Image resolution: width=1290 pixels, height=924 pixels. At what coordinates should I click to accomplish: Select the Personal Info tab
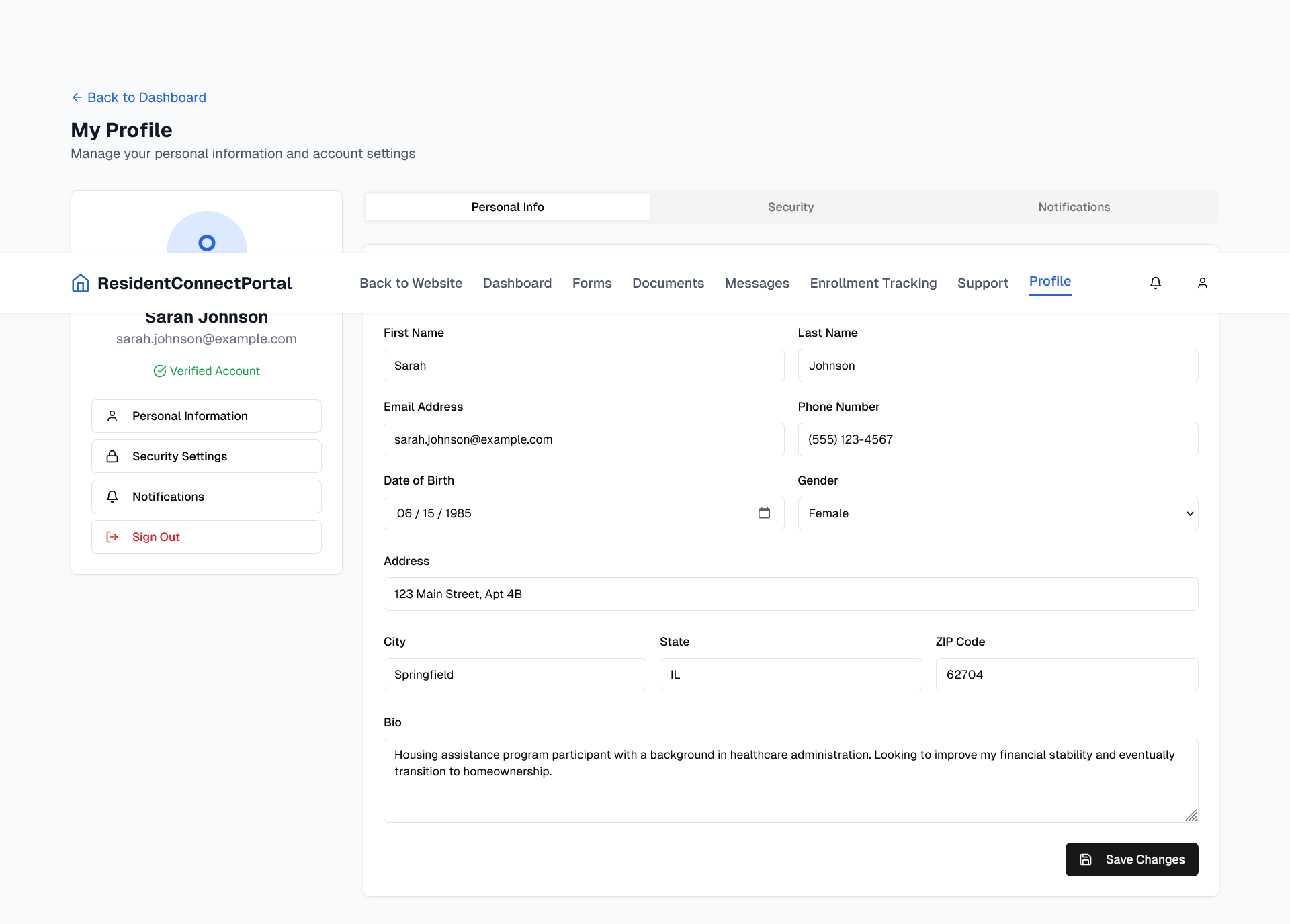pyautogui.click(x=507, y=207)
